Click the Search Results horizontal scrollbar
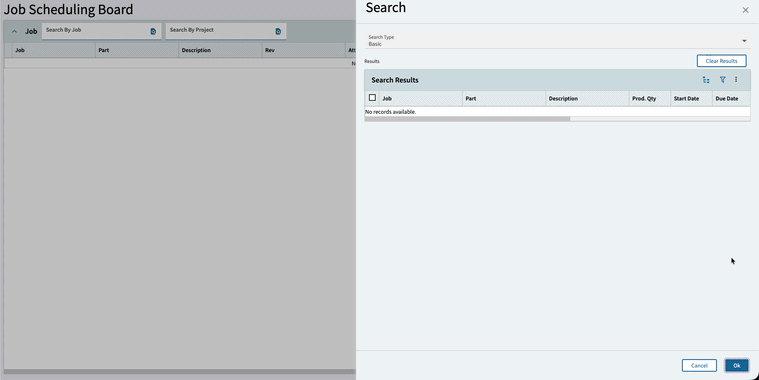Screen dimensions: 759x380 click(x=468, y=119)
